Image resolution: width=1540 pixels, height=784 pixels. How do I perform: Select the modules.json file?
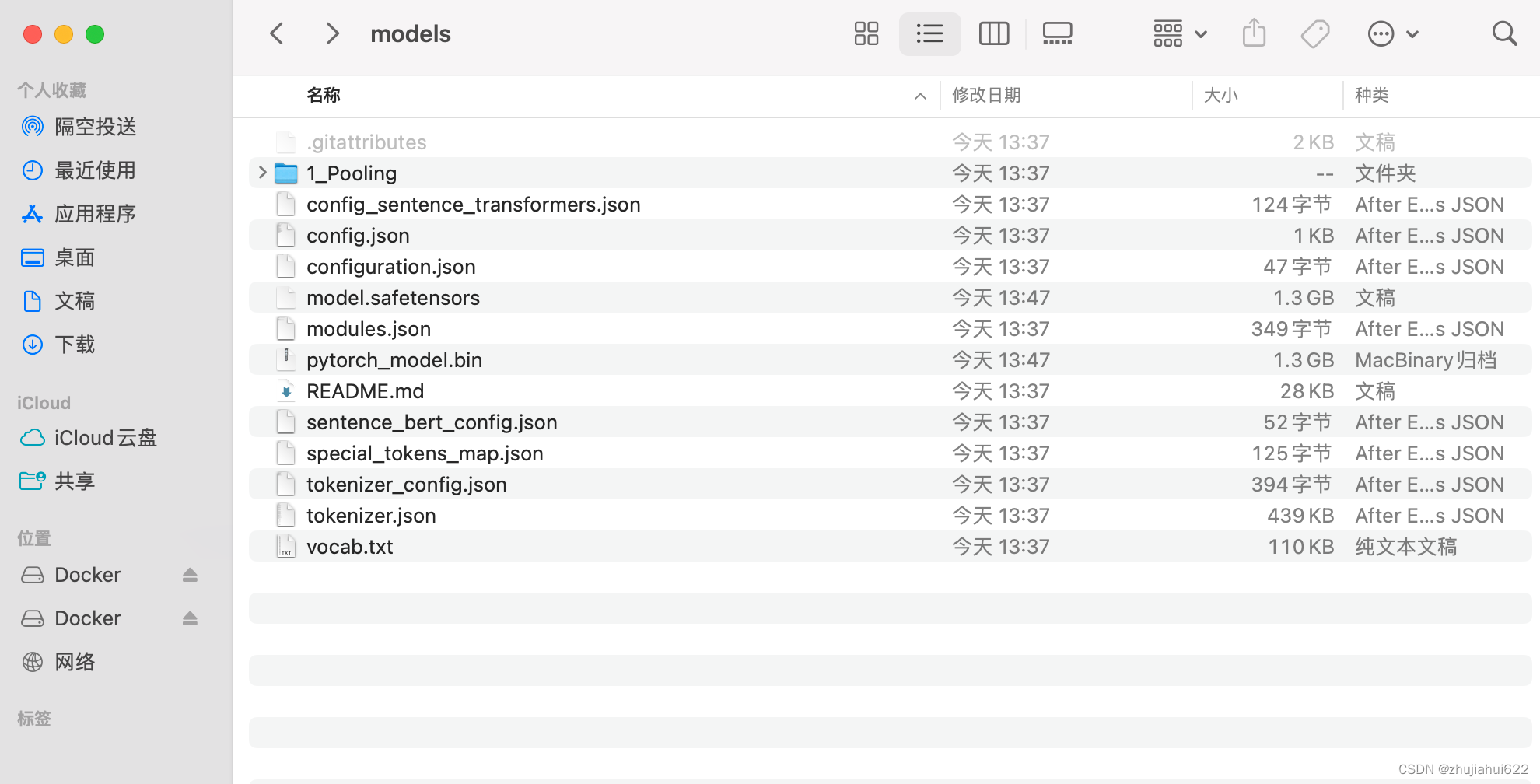click(890, 328)
